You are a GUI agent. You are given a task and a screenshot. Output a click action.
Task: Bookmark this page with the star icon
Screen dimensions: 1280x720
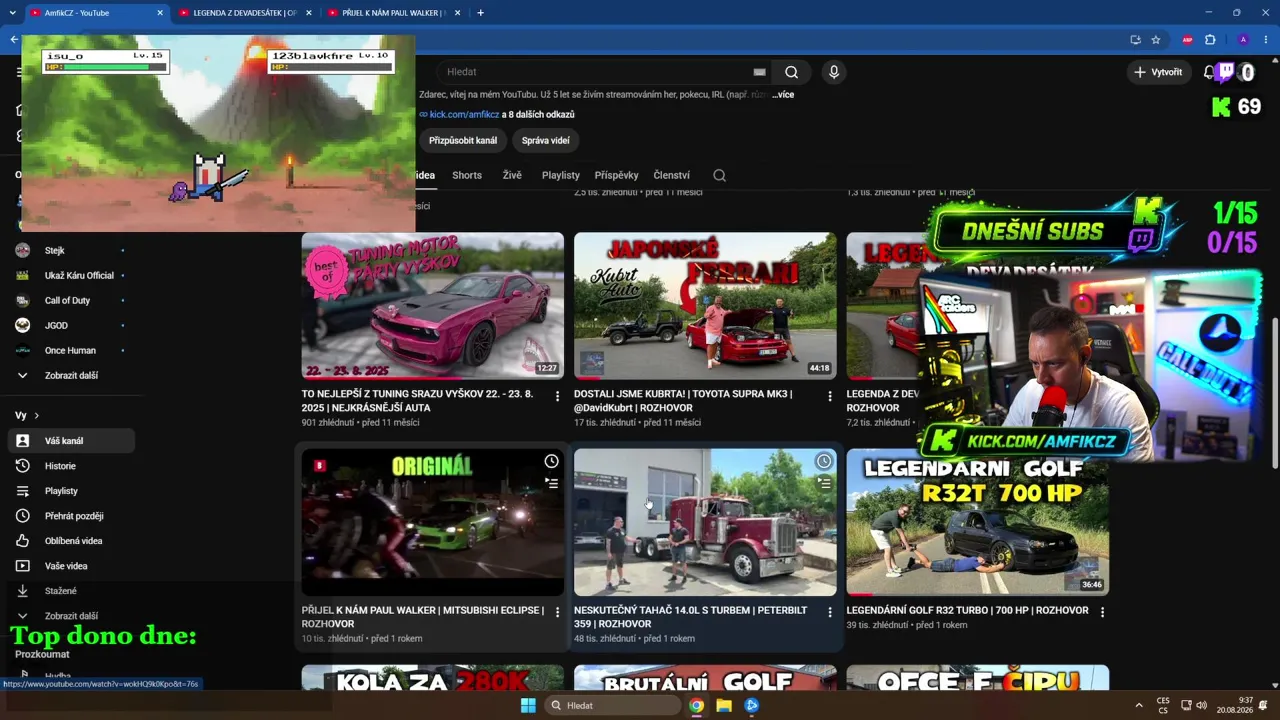coord(1156,40)
